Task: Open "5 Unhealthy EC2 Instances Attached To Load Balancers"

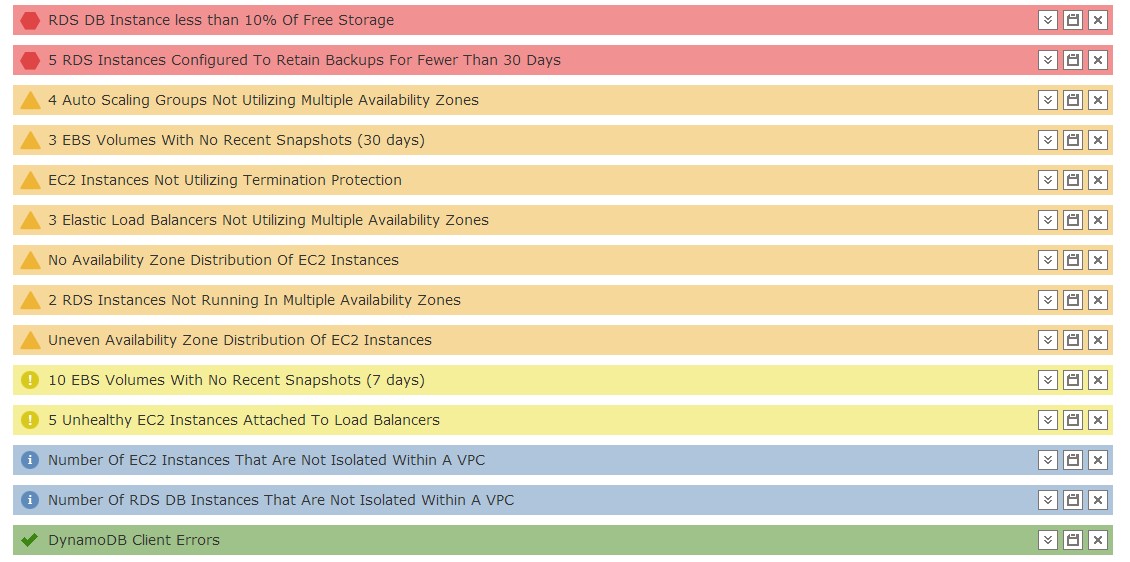Action: click(x=243, y=420)
